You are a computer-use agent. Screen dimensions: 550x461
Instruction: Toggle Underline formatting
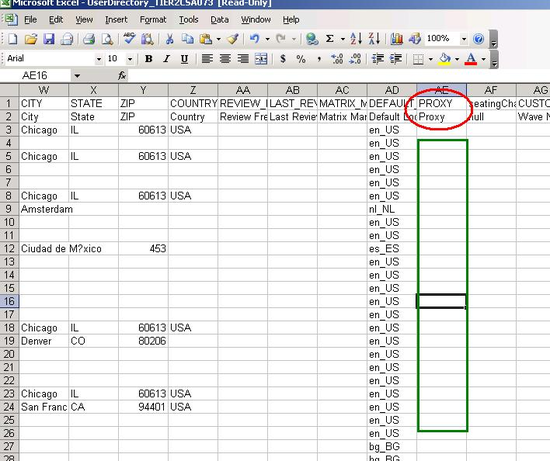point(185,59)
